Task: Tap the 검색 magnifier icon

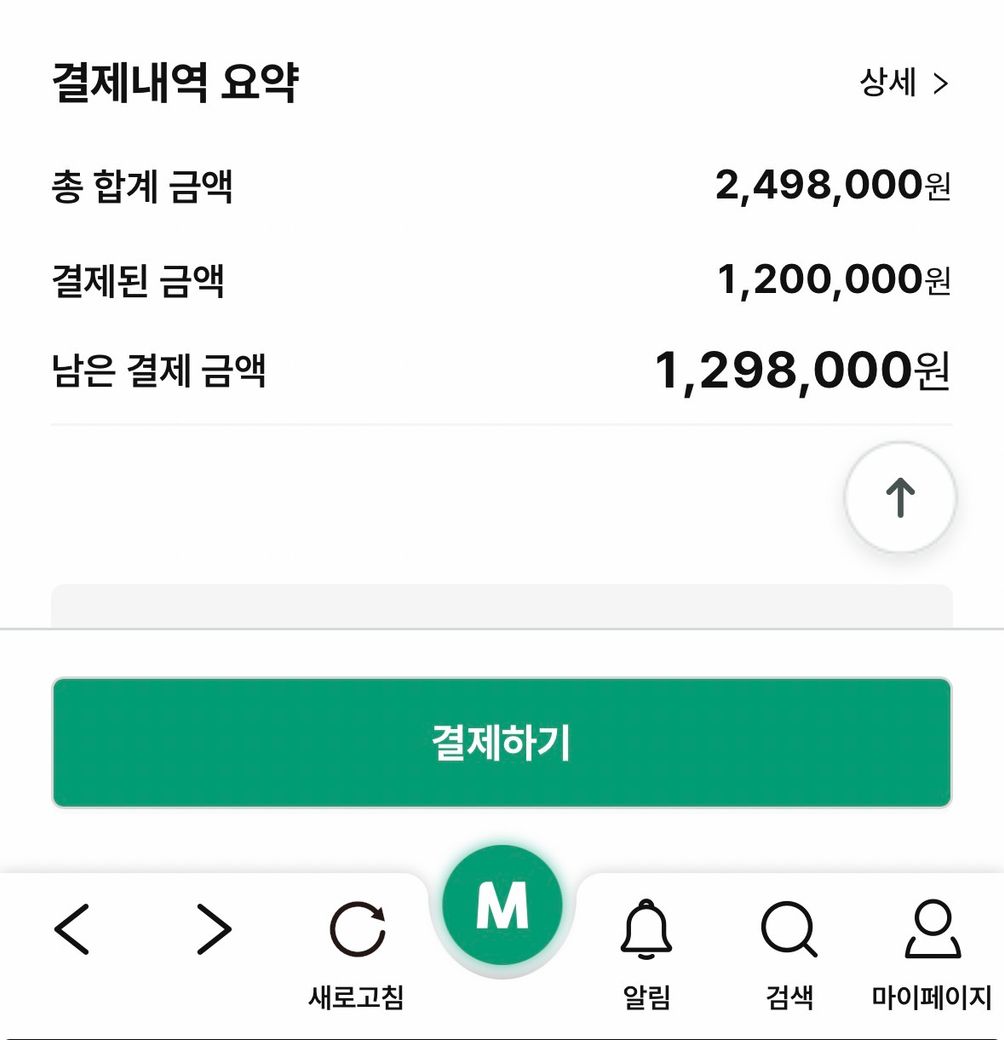Action: 789,930
